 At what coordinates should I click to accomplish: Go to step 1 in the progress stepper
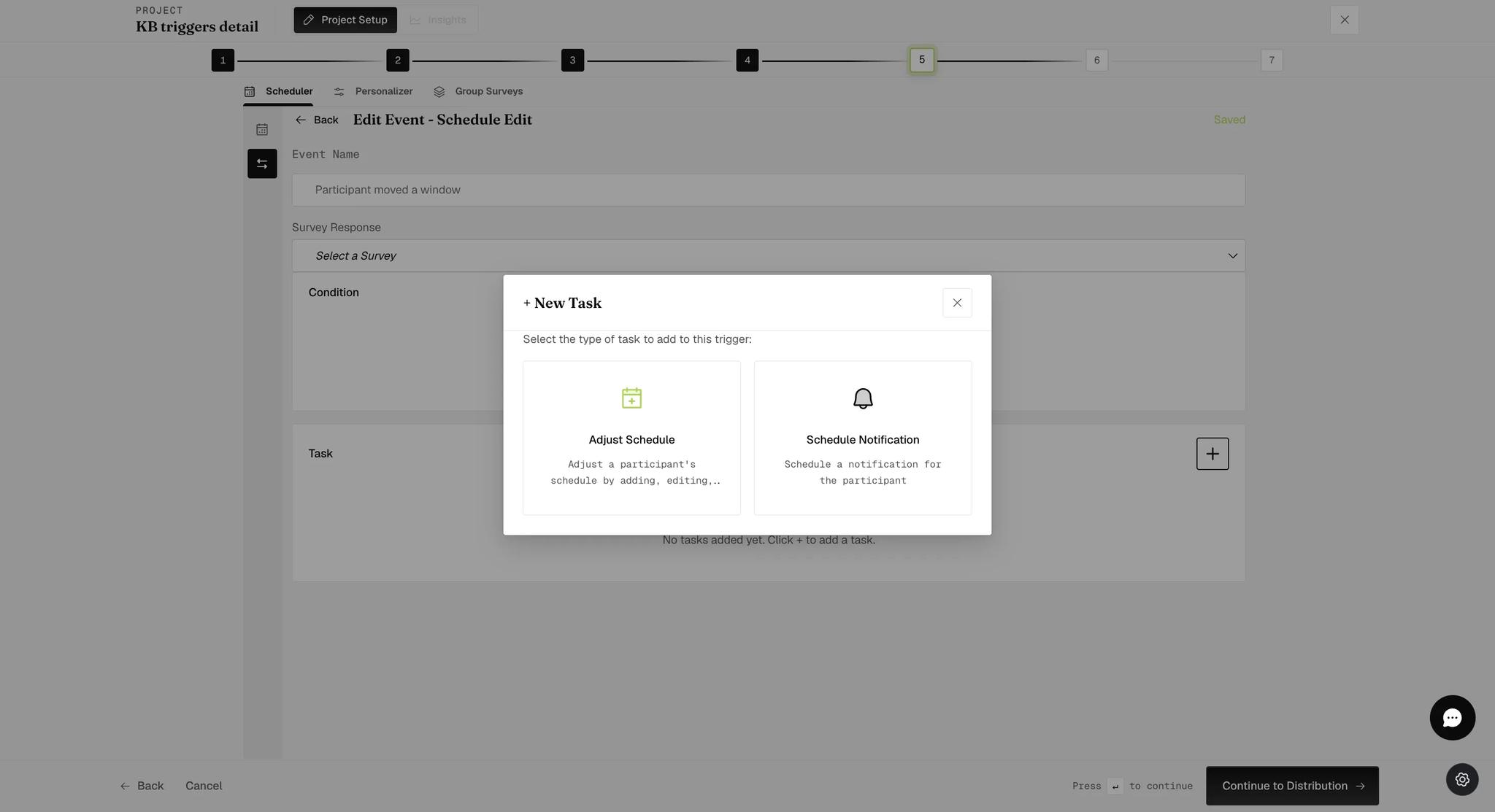(x=223, y=61)
